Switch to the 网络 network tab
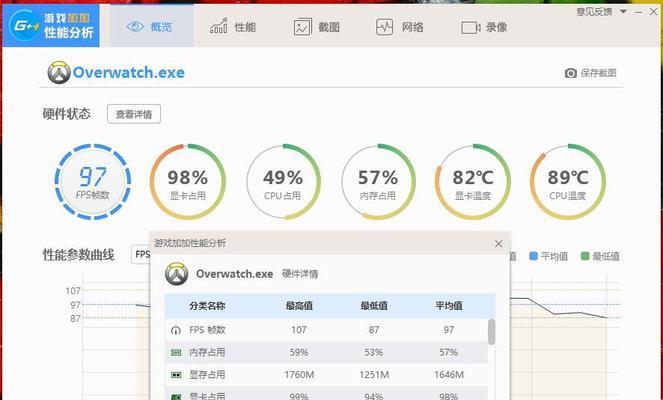The image size is (663, 400). (400, 27)
